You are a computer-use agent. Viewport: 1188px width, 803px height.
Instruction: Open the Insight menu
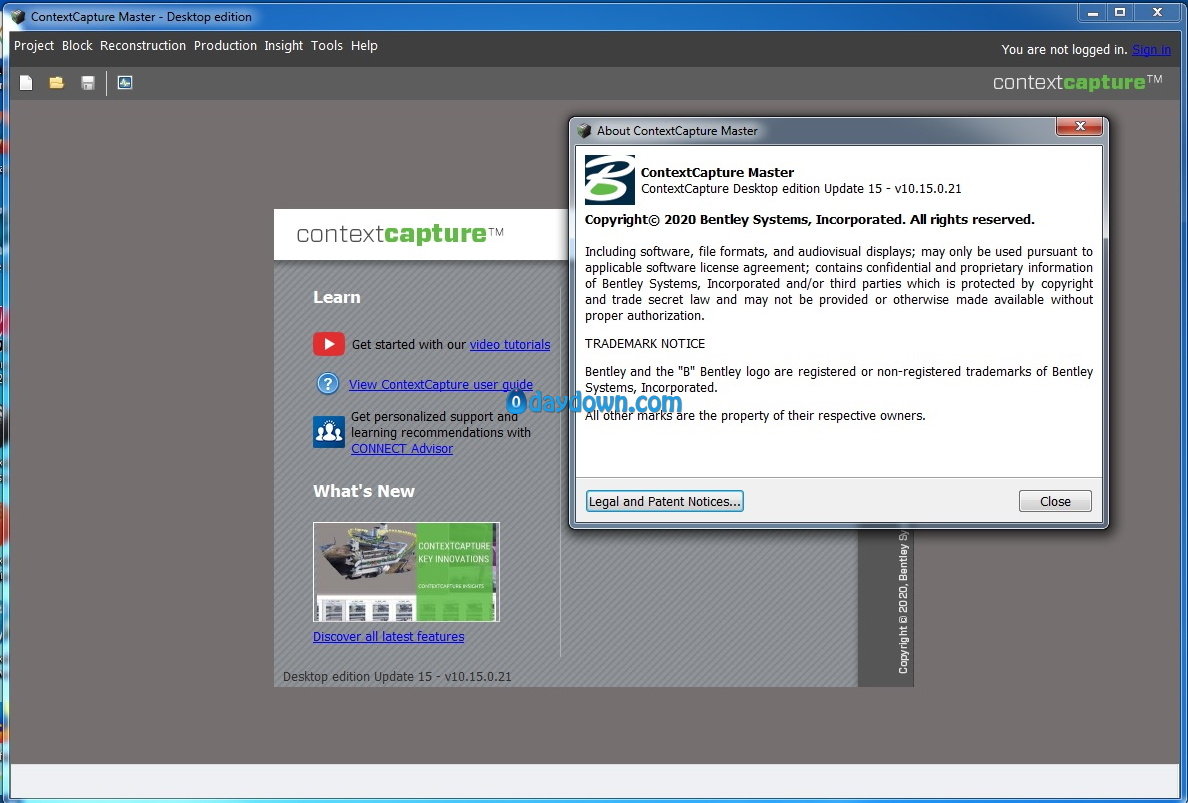click(283, 45)
